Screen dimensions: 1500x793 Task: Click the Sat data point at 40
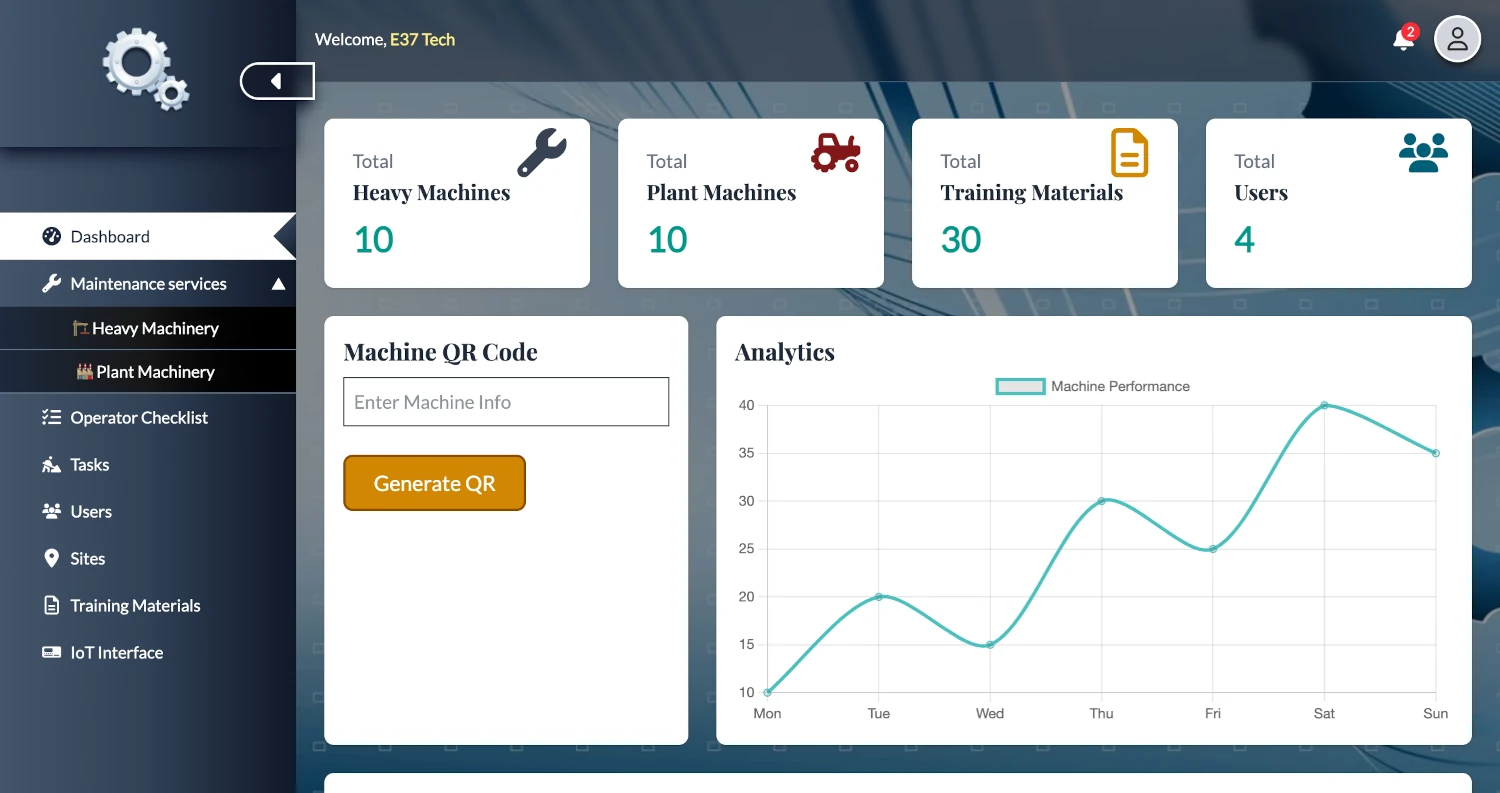click(x=1324, y=405)
